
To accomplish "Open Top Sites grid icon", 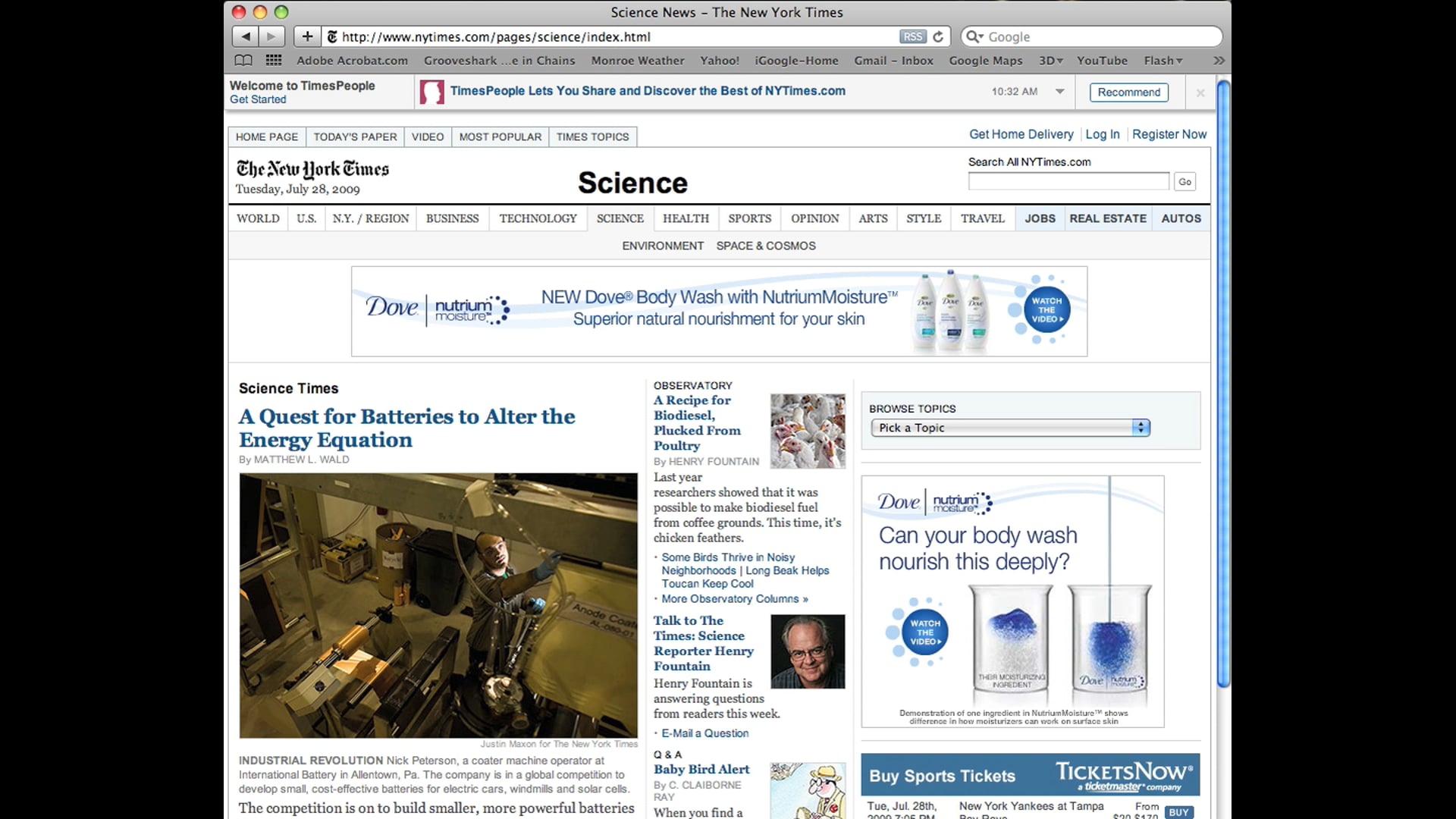I will pyautogui.click(x=274, y=61).
